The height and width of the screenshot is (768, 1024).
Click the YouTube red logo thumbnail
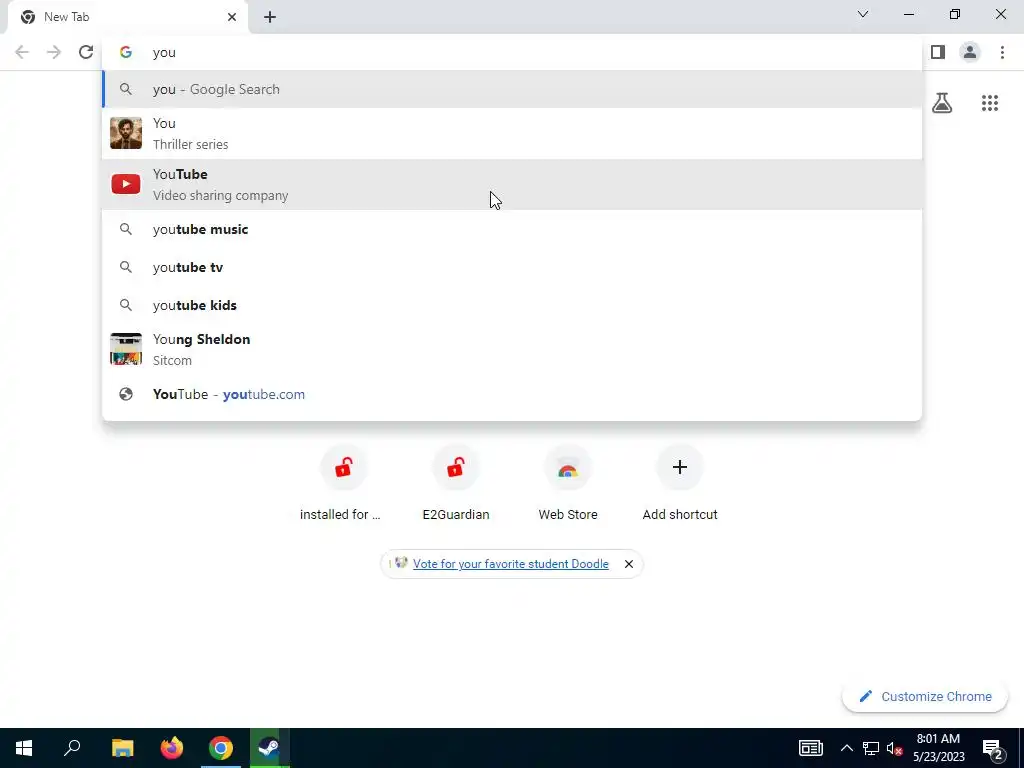[126, 184]
